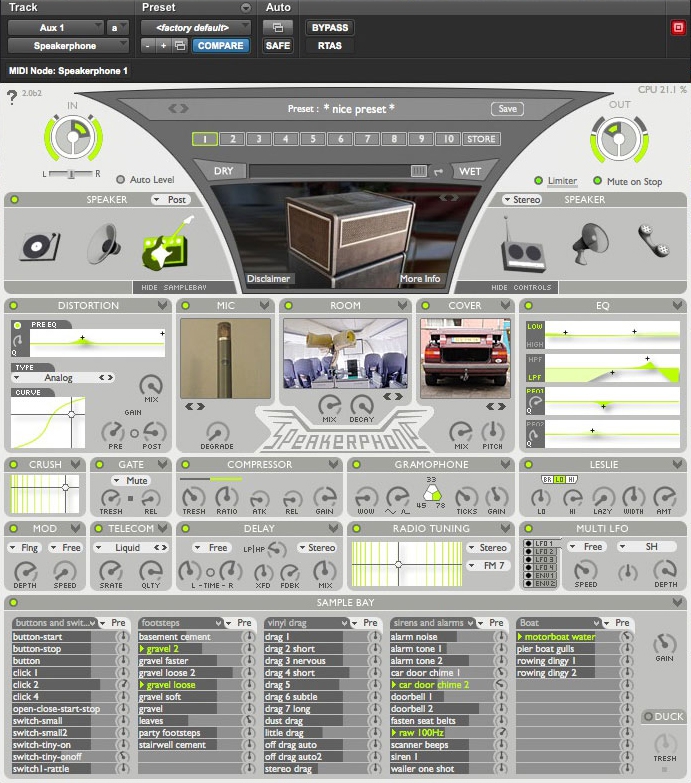Viewport: 691px width, 783px height.
Task: Click the dry/wet mix slider handle
Action: tap(419, 171)
